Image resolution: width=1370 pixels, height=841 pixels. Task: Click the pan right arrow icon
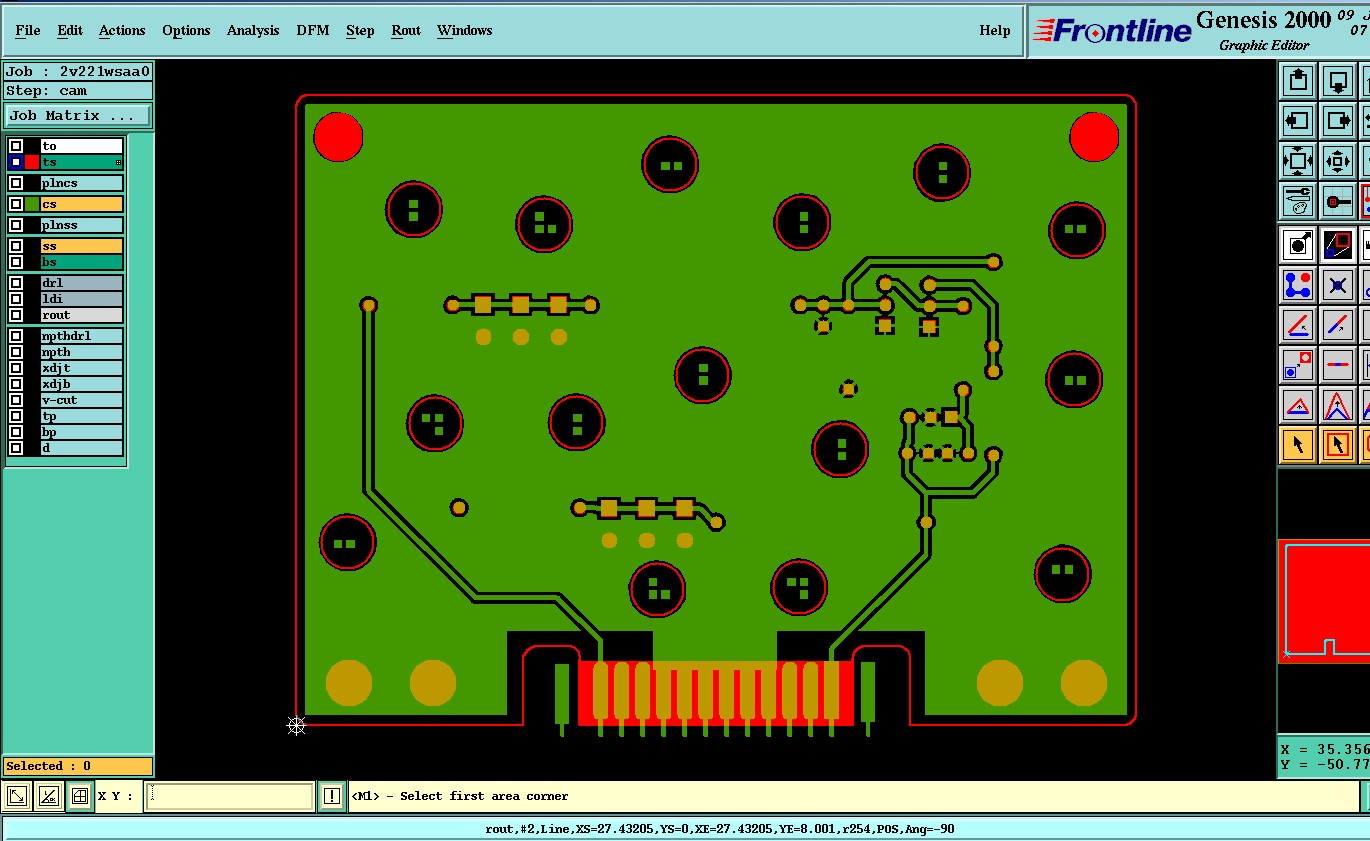point(1338,121)
